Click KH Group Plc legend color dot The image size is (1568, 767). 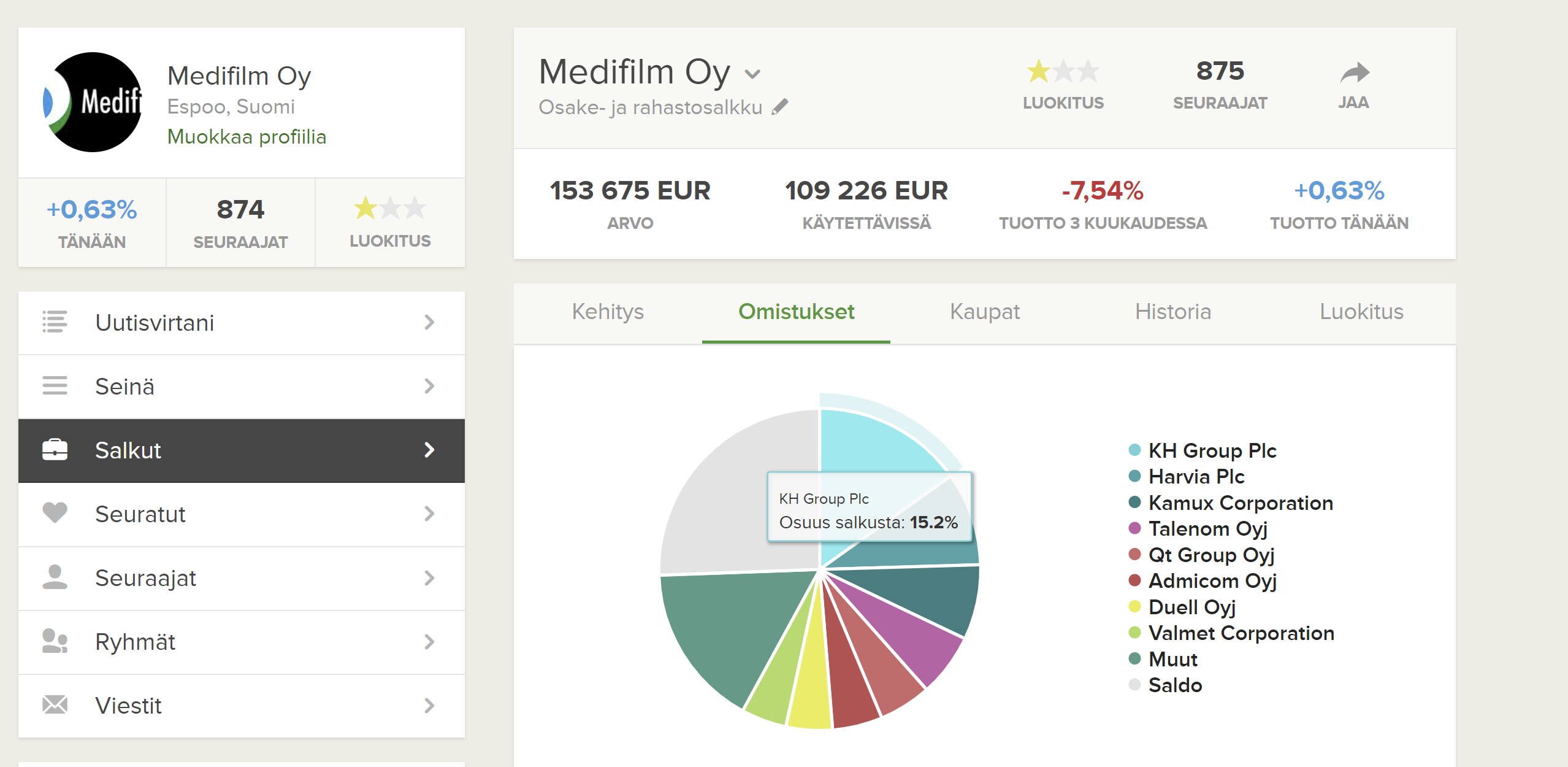(x=1134, y=450)
